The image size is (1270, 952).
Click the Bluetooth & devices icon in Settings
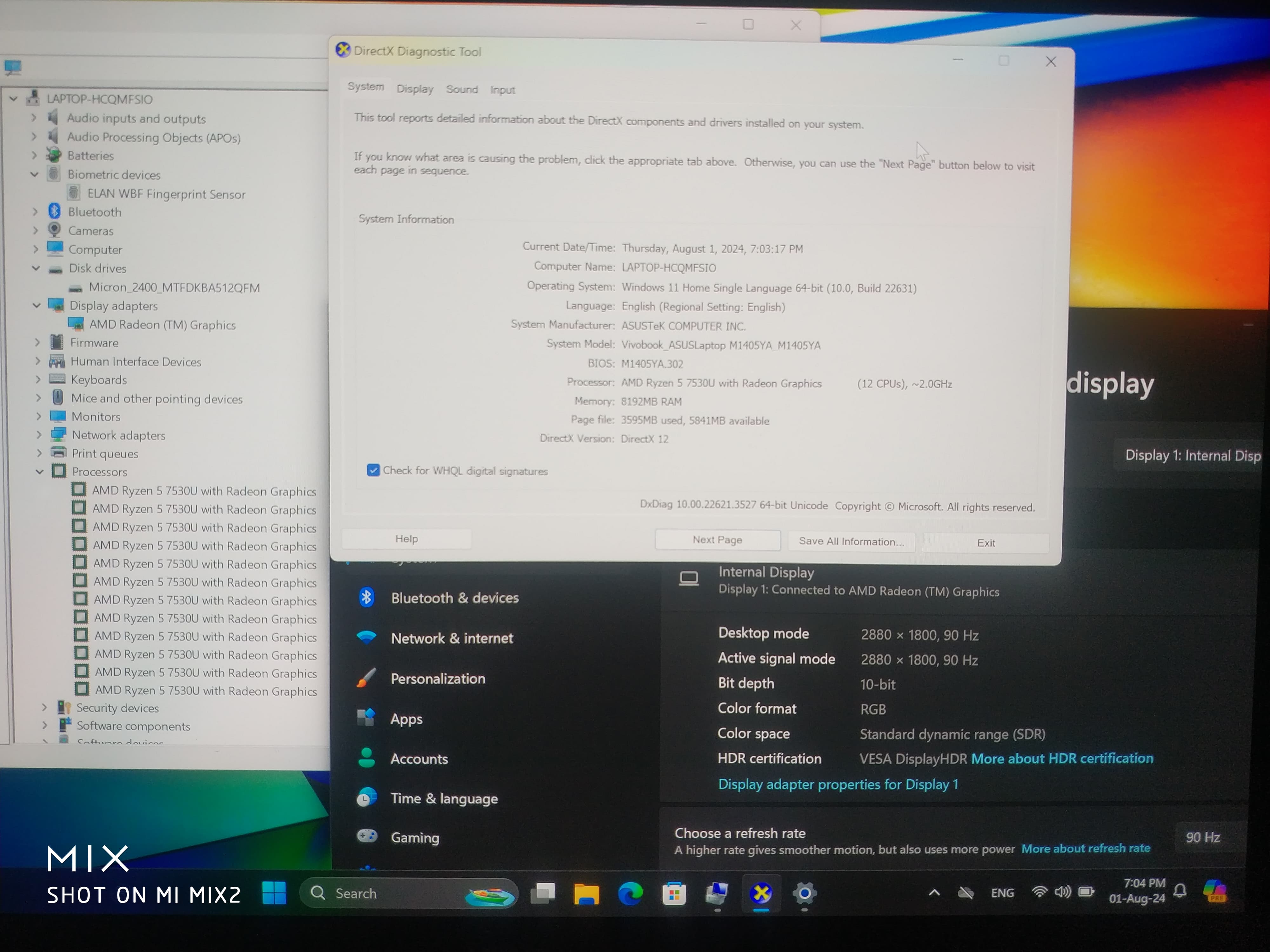366,597
